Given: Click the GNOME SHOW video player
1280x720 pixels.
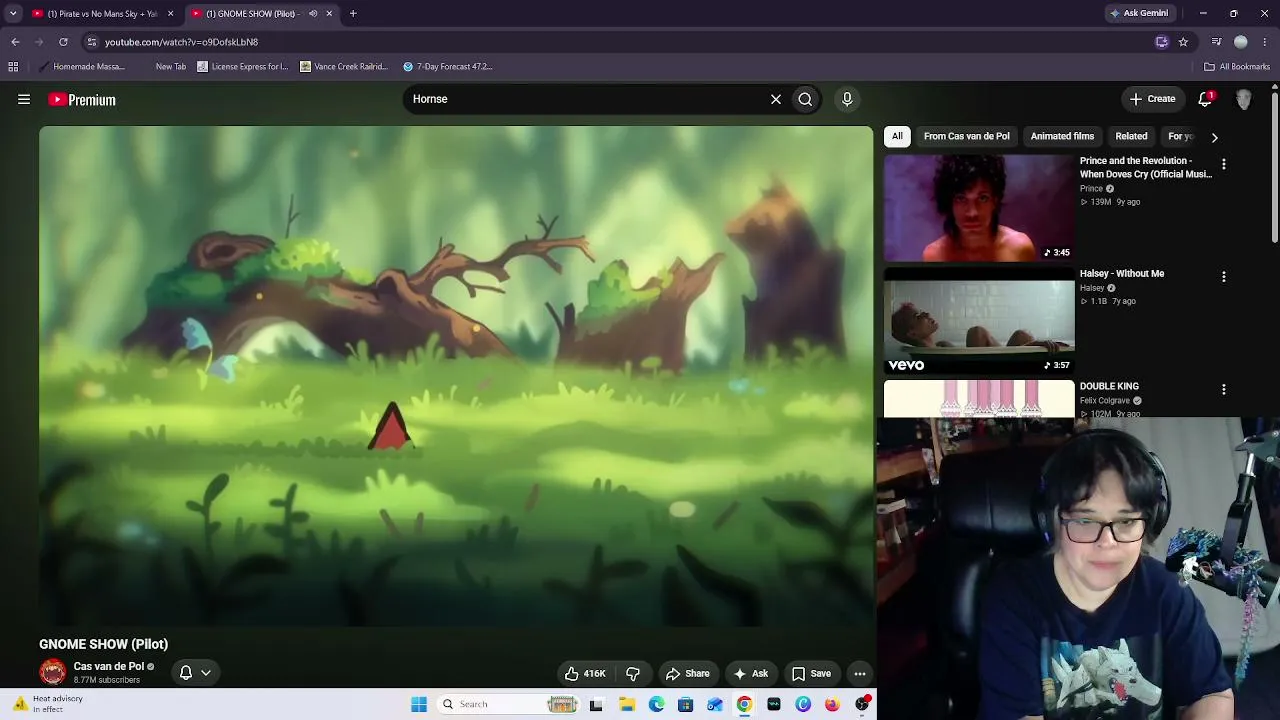Looking at the screenshot, I should tap(456, 376).
